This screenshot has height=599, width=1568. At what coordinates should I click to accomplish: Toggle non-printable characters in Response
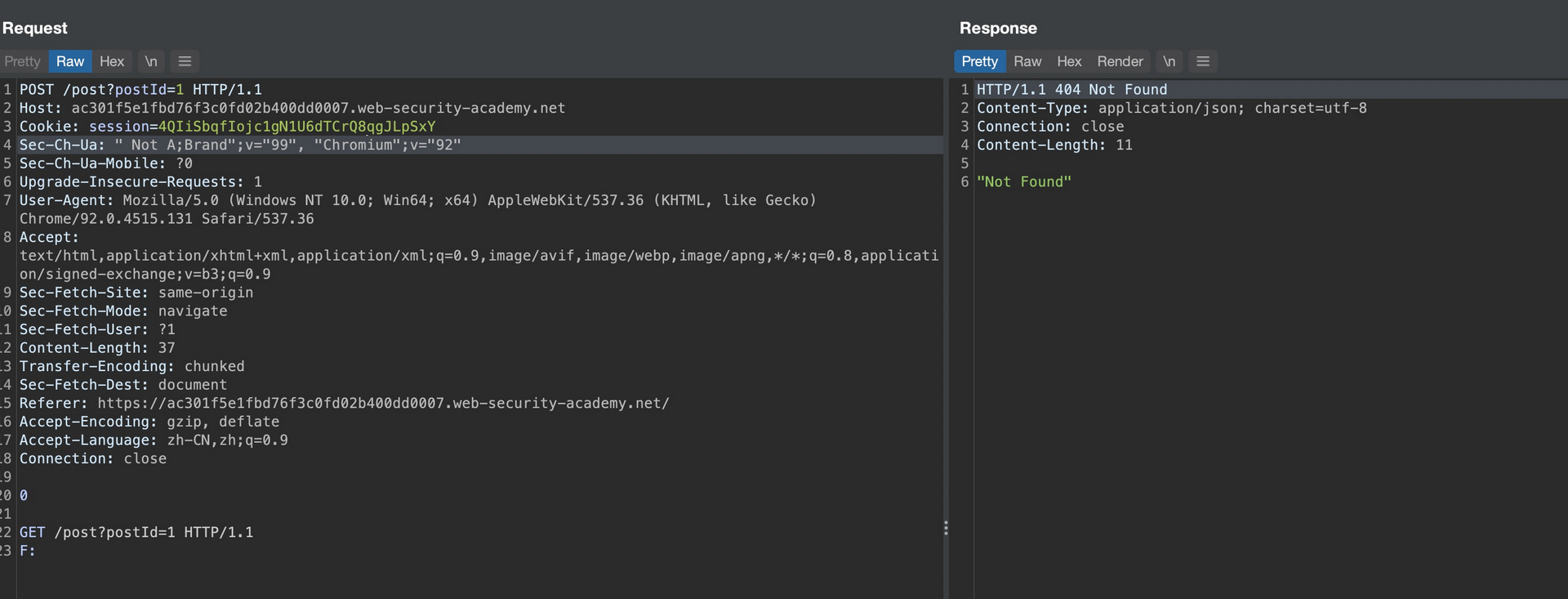coord(1169,61)
